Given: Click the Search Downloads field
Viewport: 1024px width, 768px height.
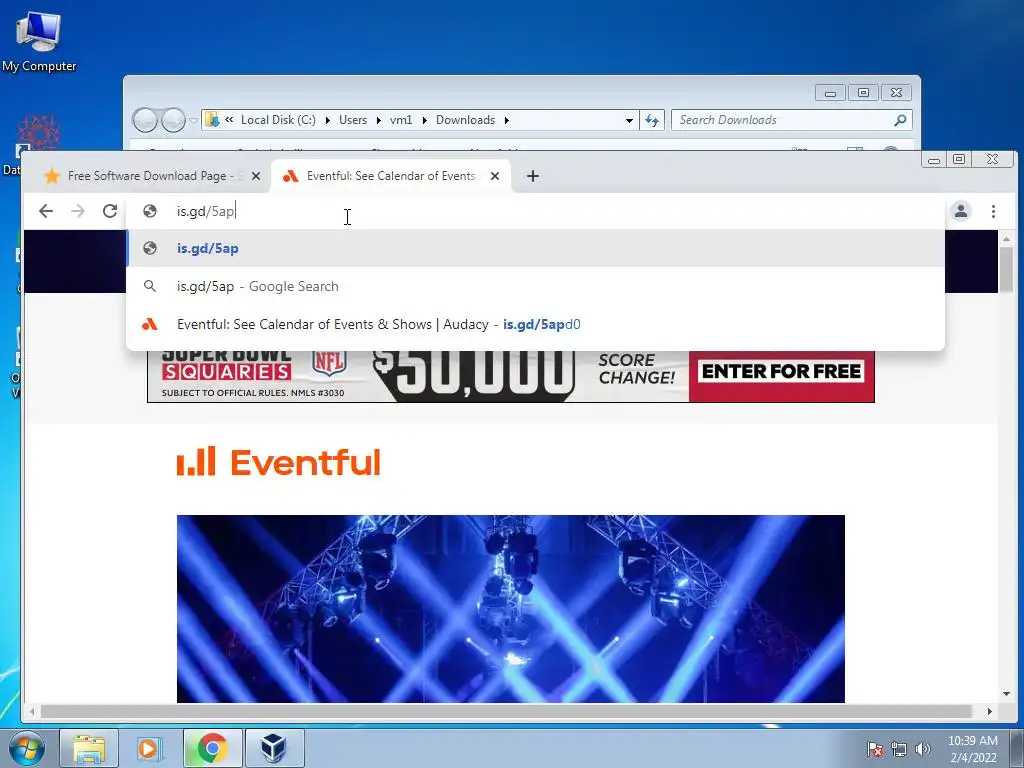Looking at the screenshot, I should coord(792,120).
